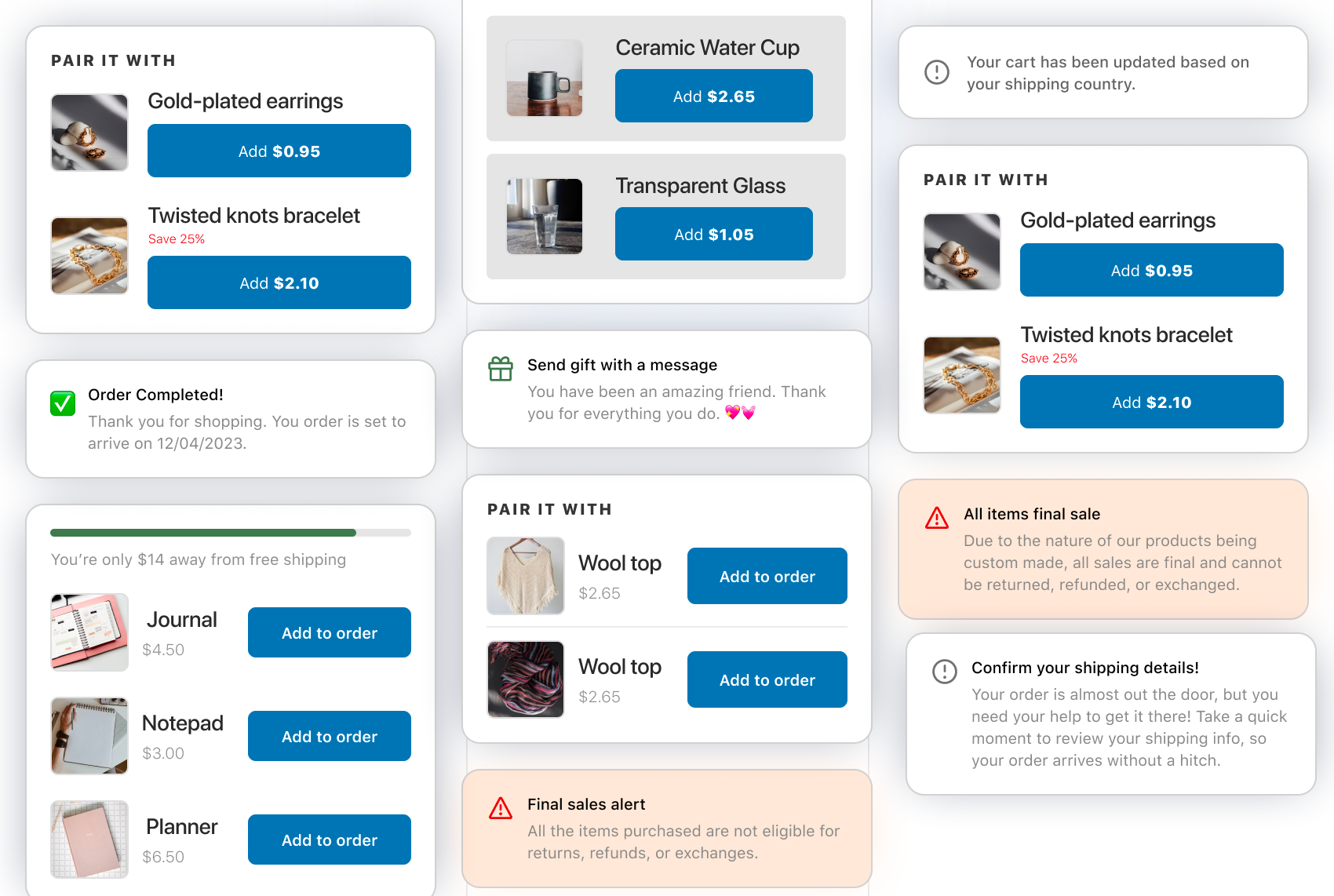Select the Journal product thumbnail

[89, 632]
